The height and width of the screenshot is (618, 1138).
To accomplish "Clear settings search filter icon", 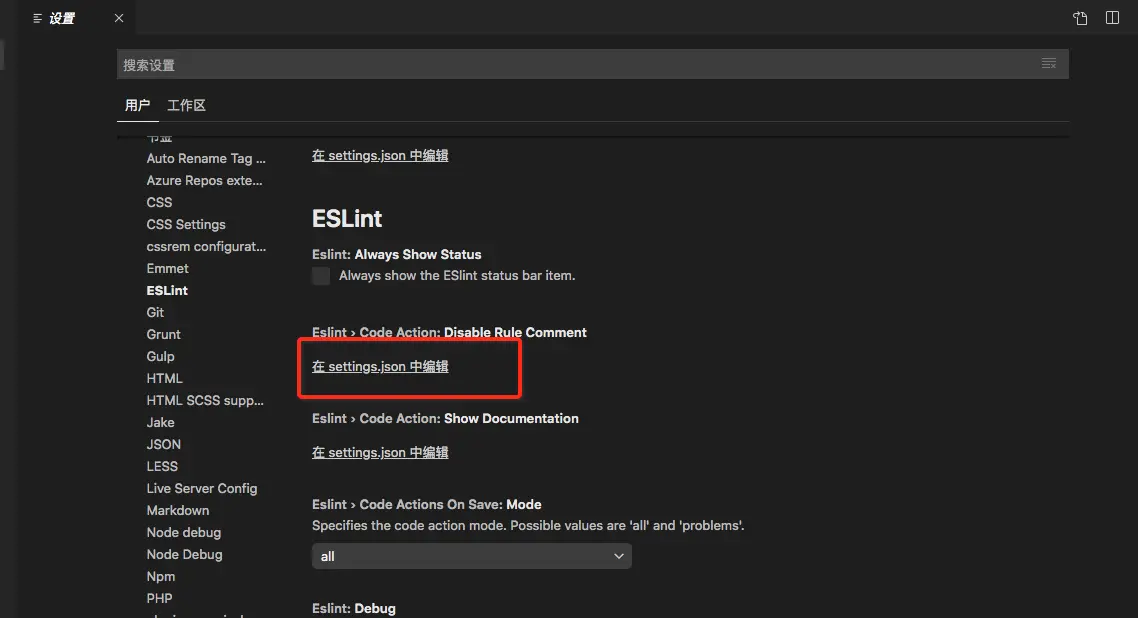I will click(x=1049, y=64).
